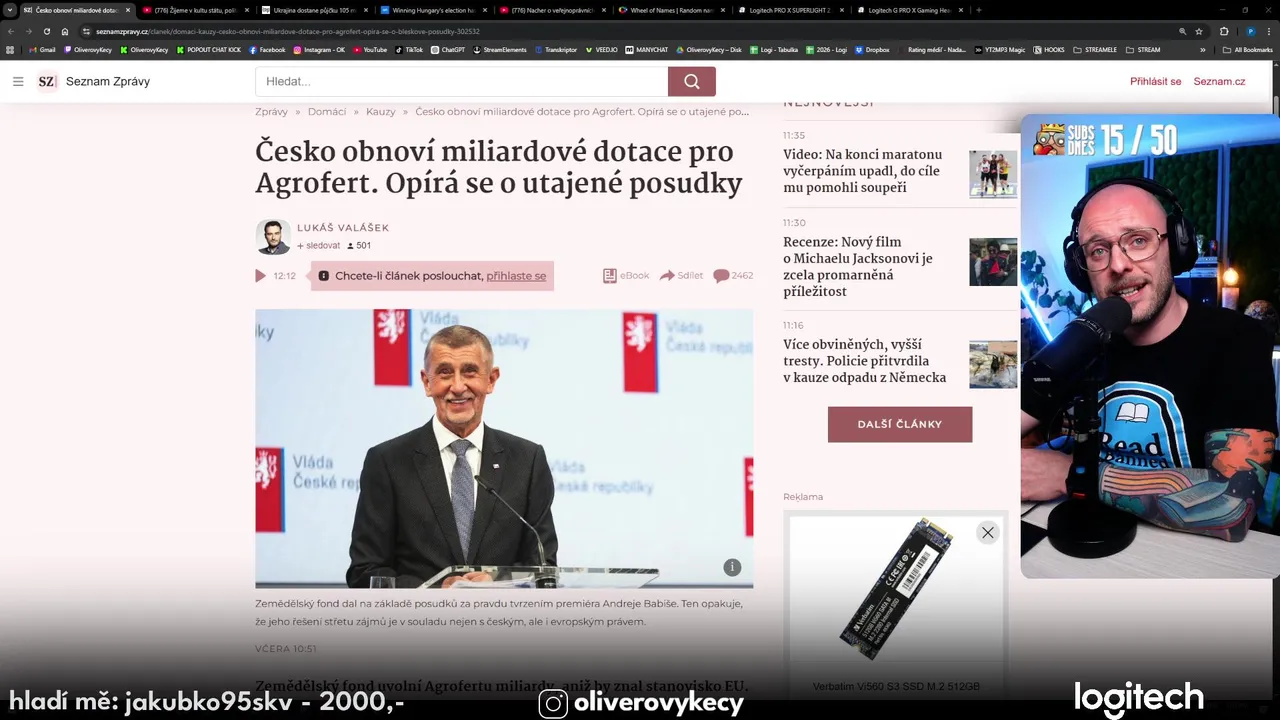Viewport: 1280px width, 720px height.
Task: Open the apps grid in bookmarks bar
Action: 10,49
